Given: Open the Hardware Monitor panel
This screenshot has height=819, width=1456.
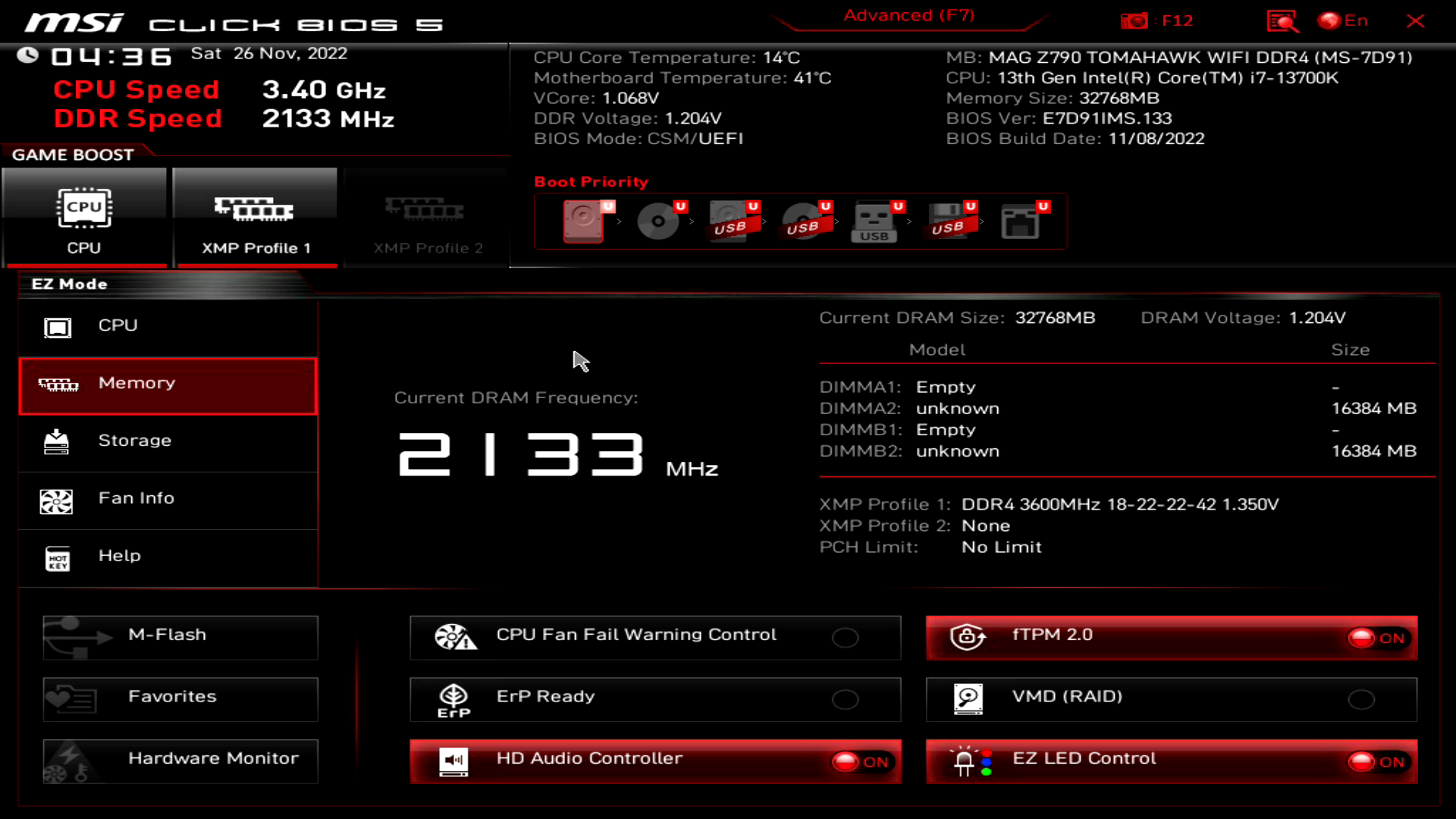Looking at the screenshot, I should pyautogui.click(x=180, y=757).
